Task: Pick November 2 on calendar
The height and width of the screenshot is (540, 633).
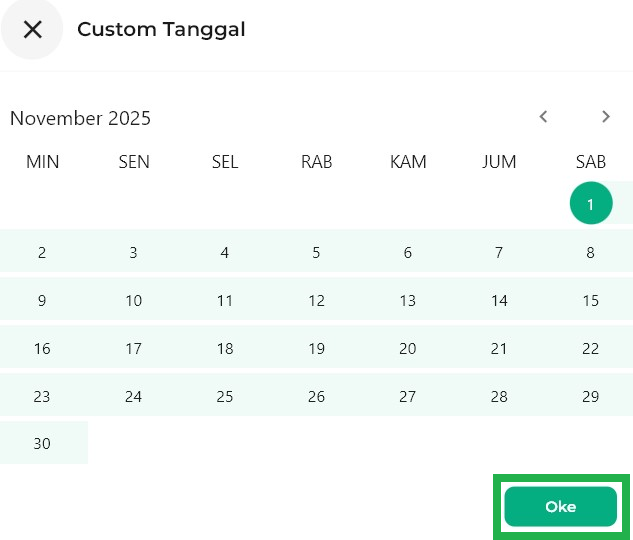Action: 42,252
